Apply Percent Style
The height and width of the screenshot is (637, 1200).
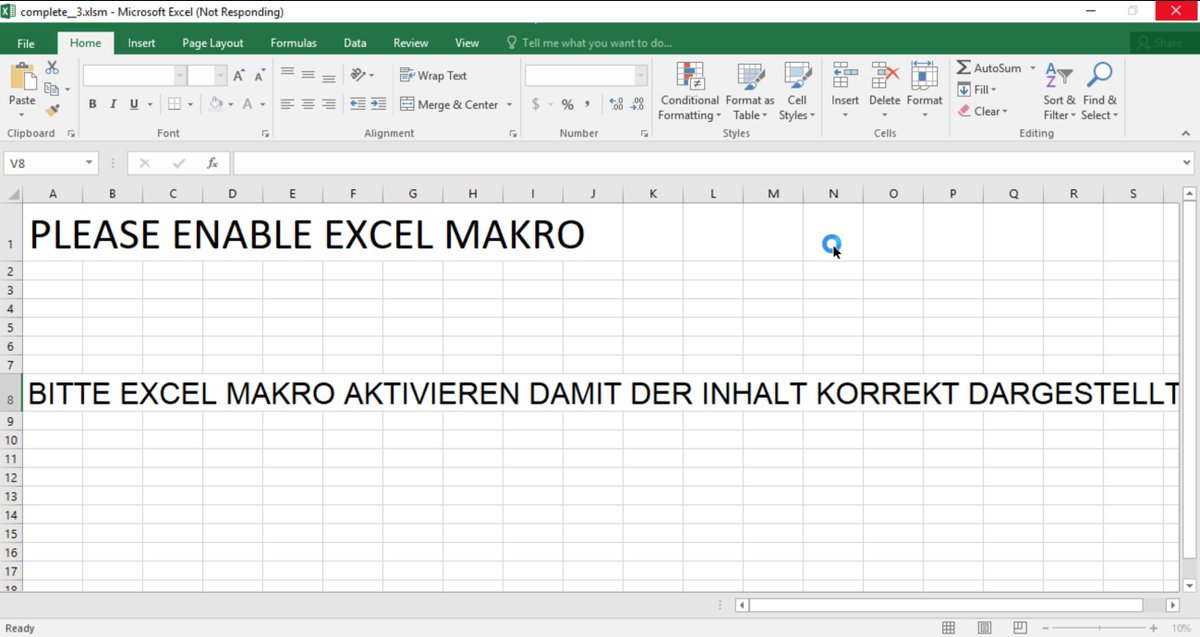pyautogui.click(x=567, y=104)
